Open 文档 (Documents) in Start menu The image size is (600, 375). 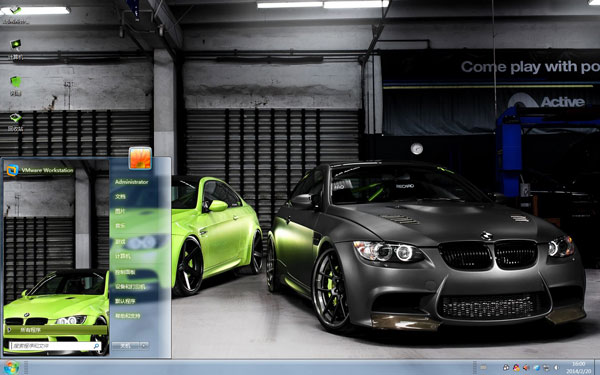[120, 196]
